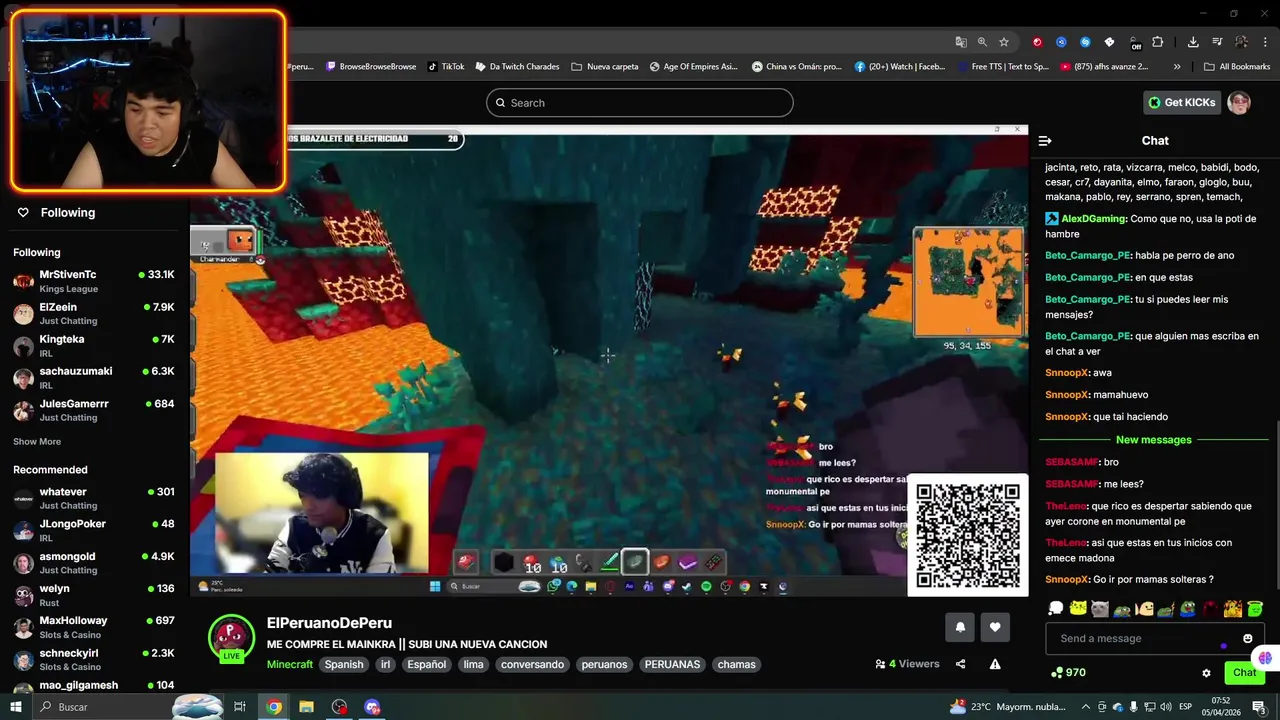Open MrStivenTc channel in sidebar

click(95, 280)
